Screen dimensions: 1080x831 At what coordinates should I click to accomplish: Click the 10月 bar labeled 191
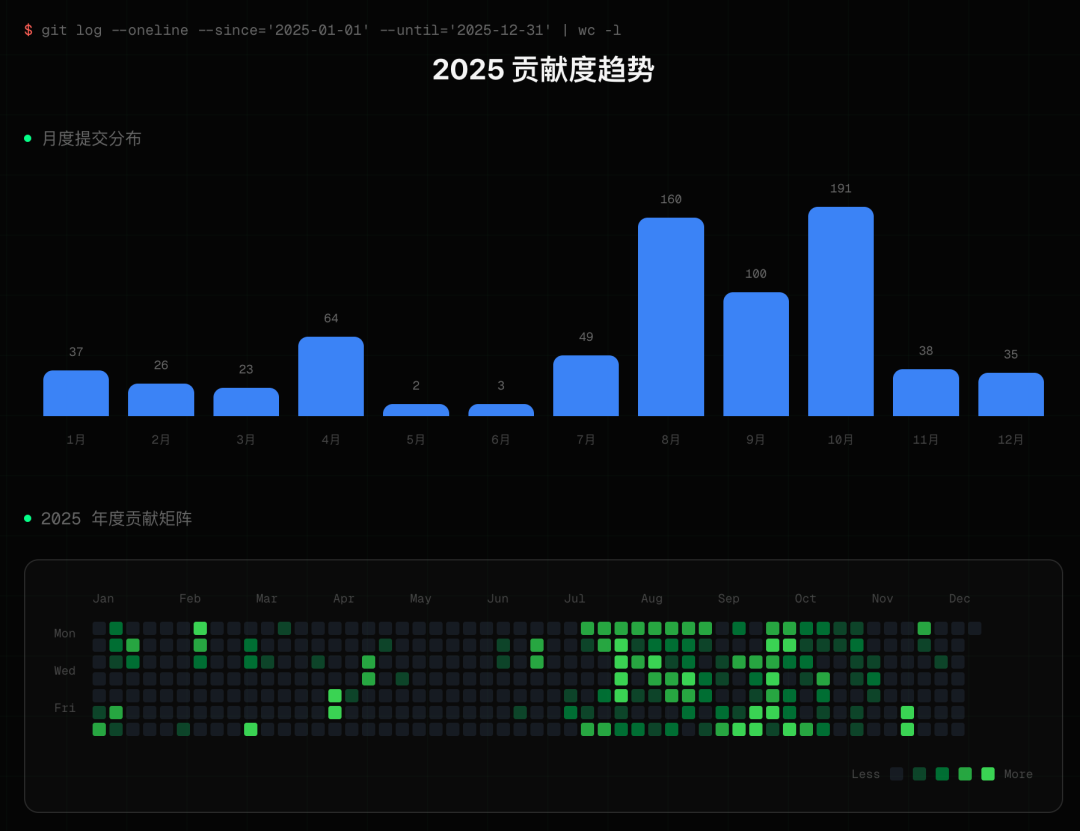tap(840, 311)
